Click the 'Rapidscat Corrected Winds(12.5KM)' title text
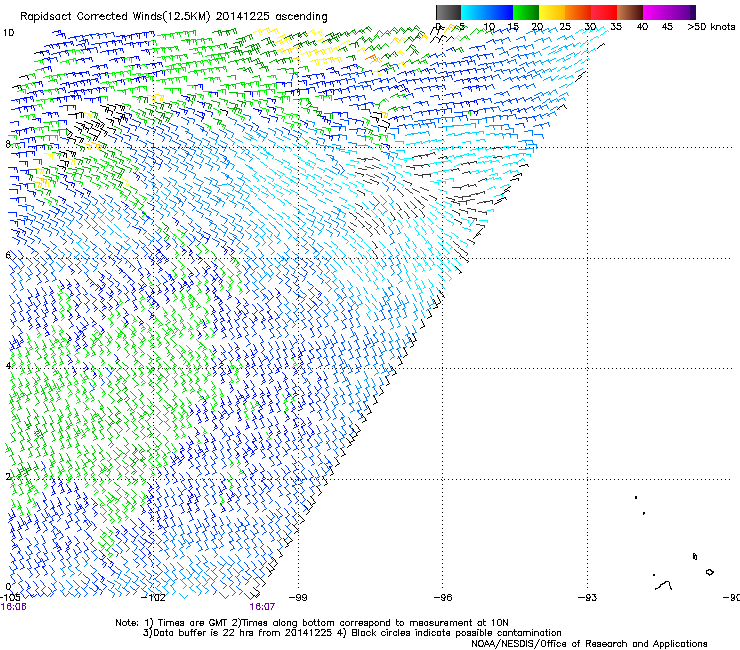Image resolution: width=740 pixels, height=650 pixels. (115, 17)
